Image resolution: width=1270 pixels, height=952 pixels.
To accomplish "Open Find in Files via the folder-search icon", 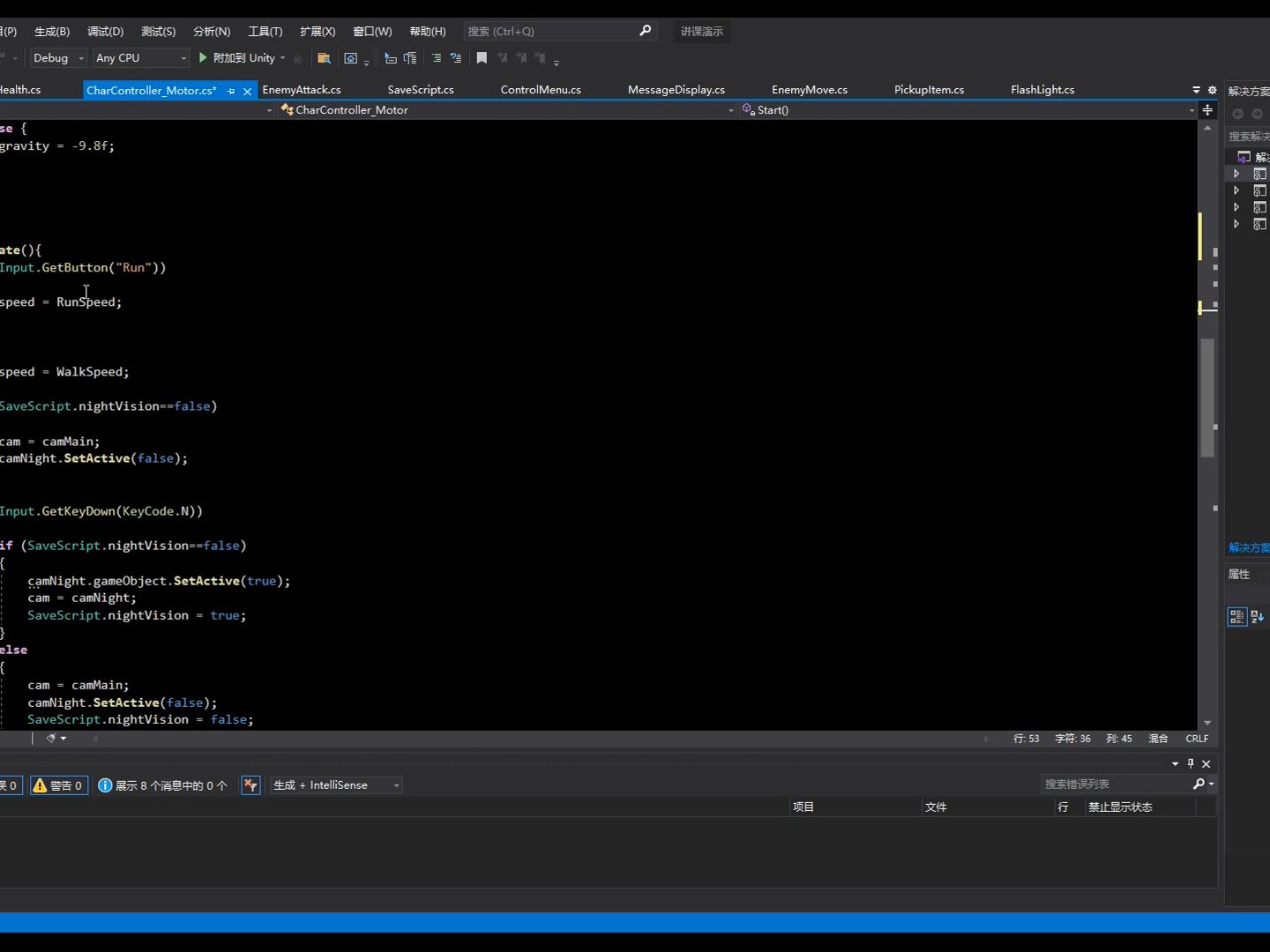I will pyautogui.click(x=324, y=58).
